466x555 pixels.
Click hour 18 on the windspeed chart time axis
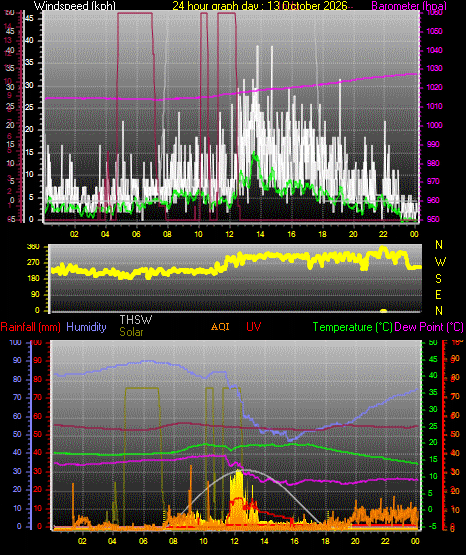pos(322,234)
